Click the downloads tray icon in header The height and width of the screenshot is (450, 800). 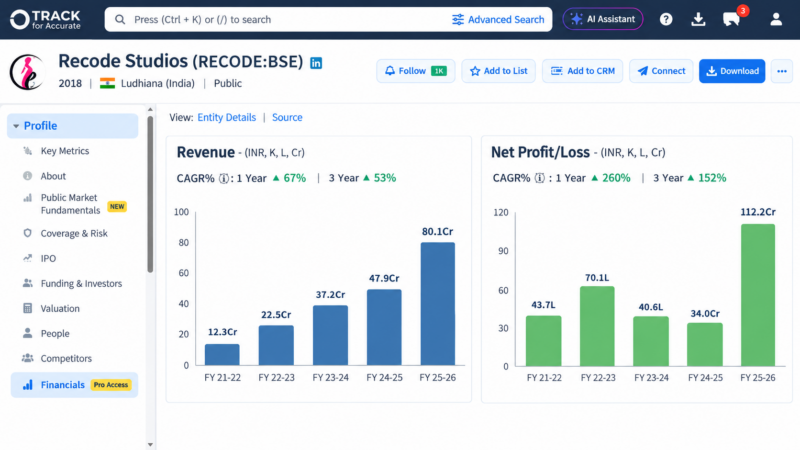coord(698,19)
